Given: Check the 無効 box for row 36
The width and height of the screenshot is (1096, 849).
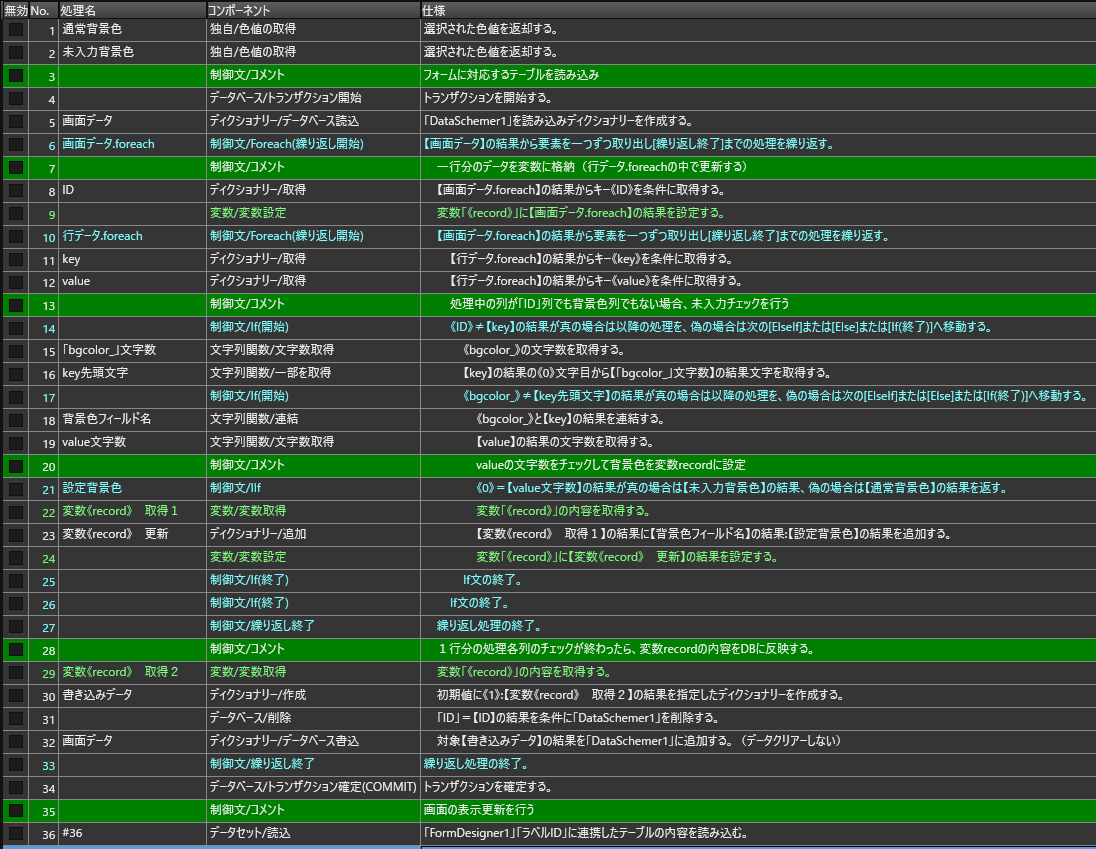Looking at the screenshot, I should tap(16, 833).
